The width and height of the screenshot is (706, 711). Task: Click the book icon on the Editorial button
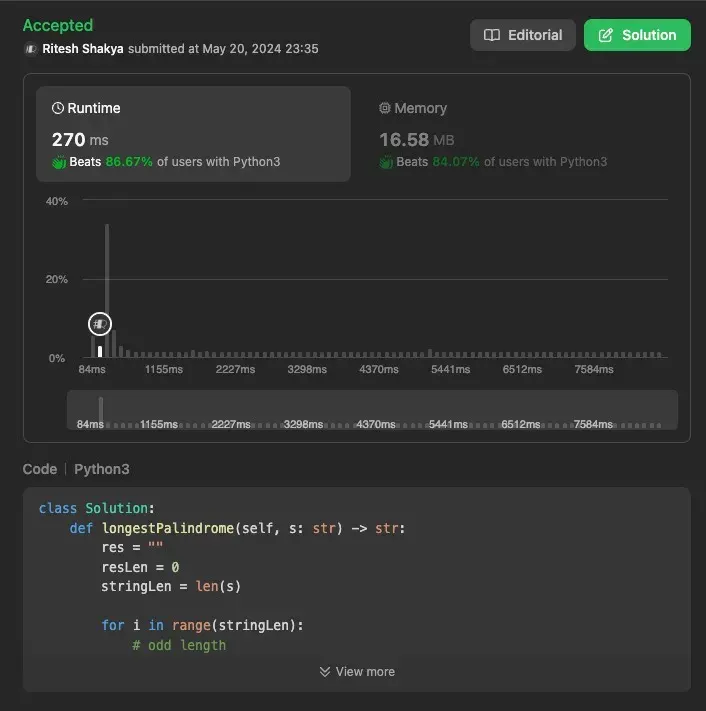(492, 35)
